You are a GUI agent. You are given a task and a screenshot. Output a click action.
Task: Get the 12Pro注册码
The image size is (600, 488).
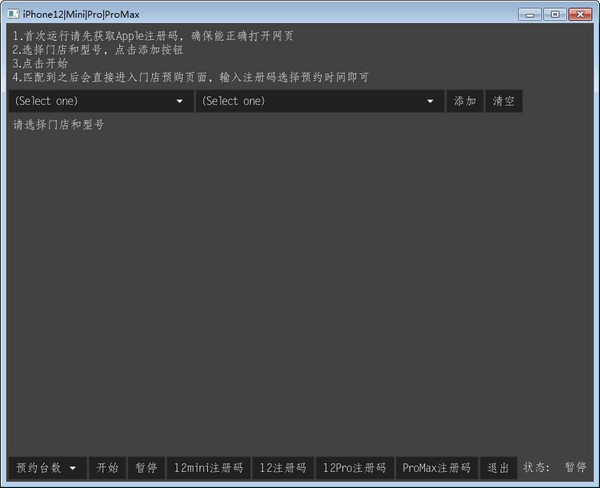click(x=354, y=468)
